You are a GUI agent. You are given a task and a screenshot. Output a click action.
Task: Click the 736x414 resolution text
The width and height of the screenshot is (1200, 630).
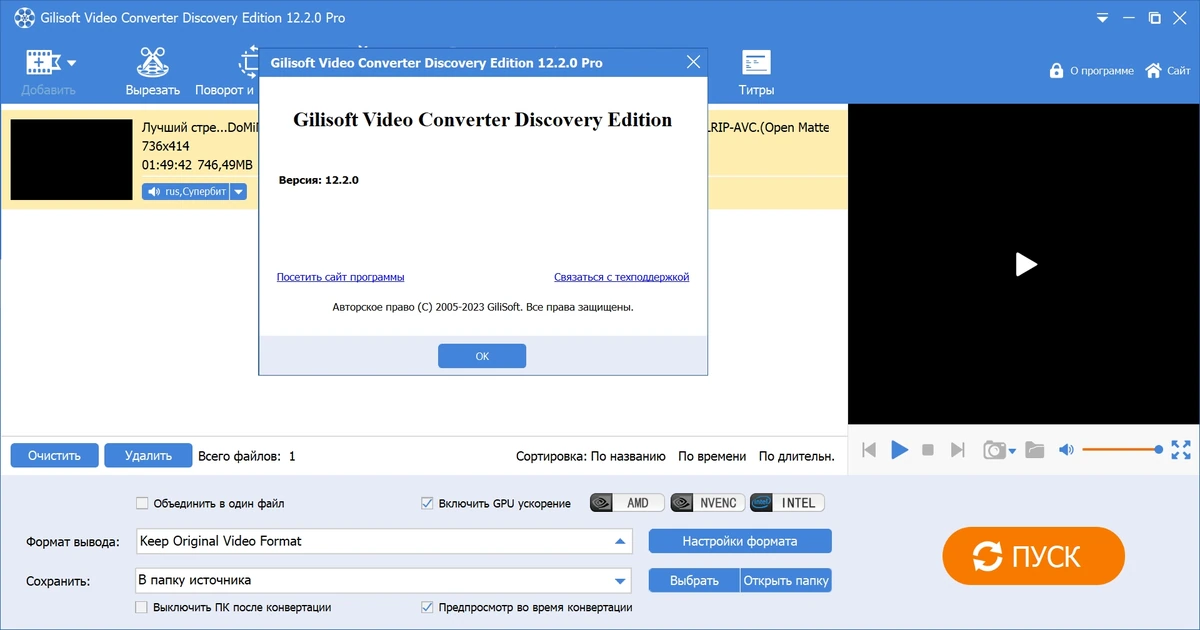click(x=166, y=146)
